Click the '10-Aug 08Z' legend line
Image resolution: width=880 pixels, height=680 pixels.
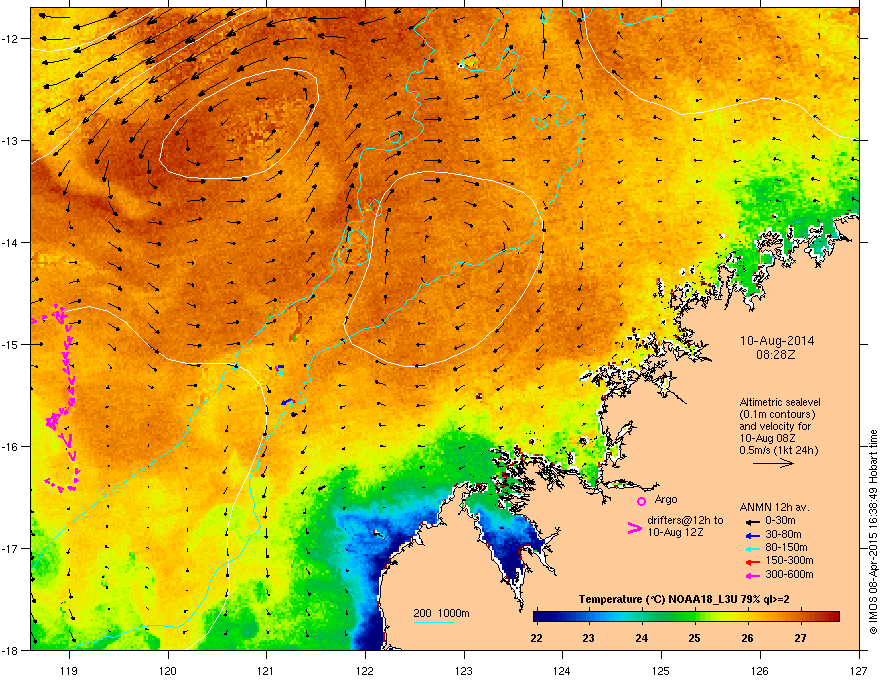767,438
